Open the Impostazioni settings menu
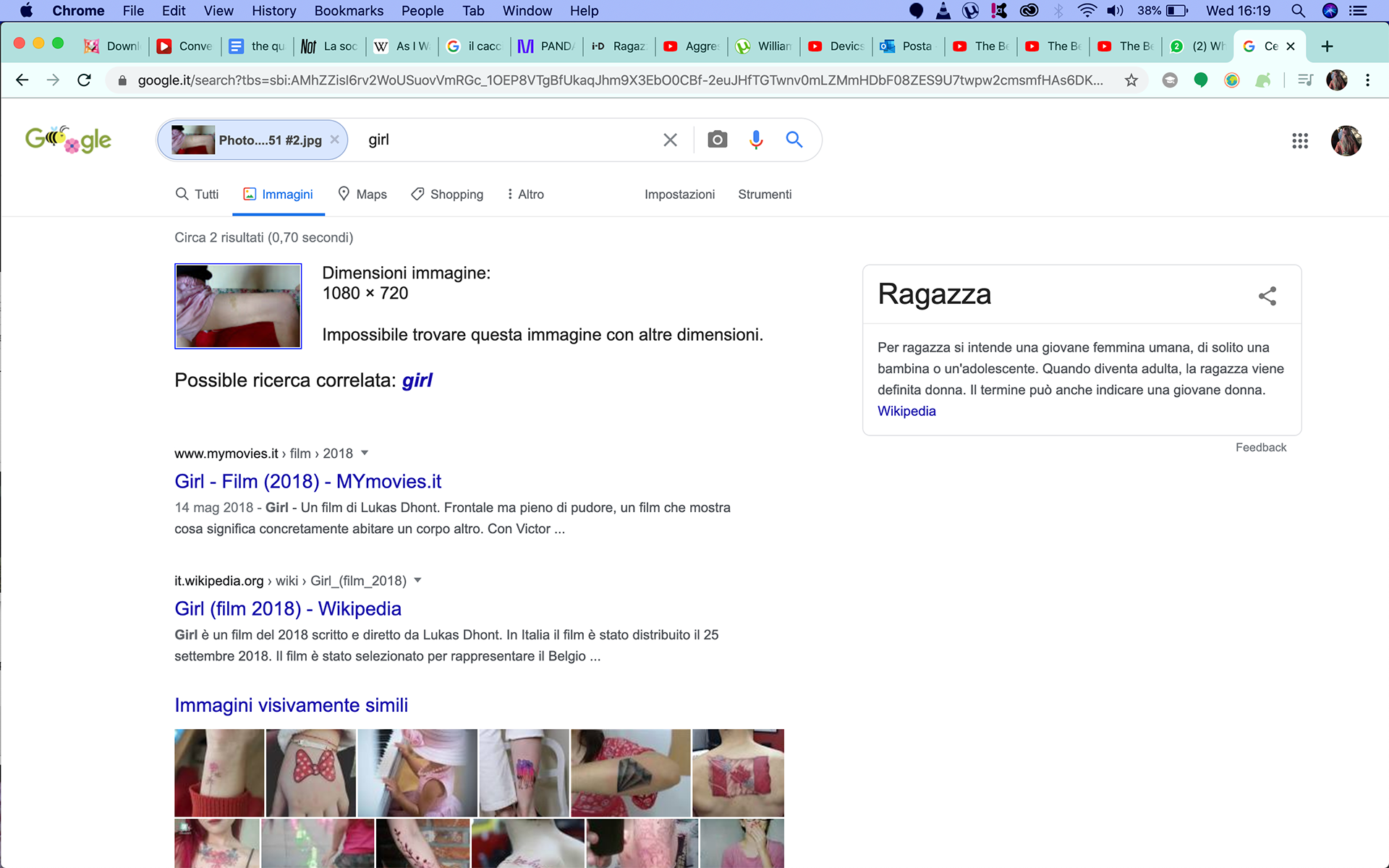Viewport: 1389px width, 868px height. click(679, 194)
